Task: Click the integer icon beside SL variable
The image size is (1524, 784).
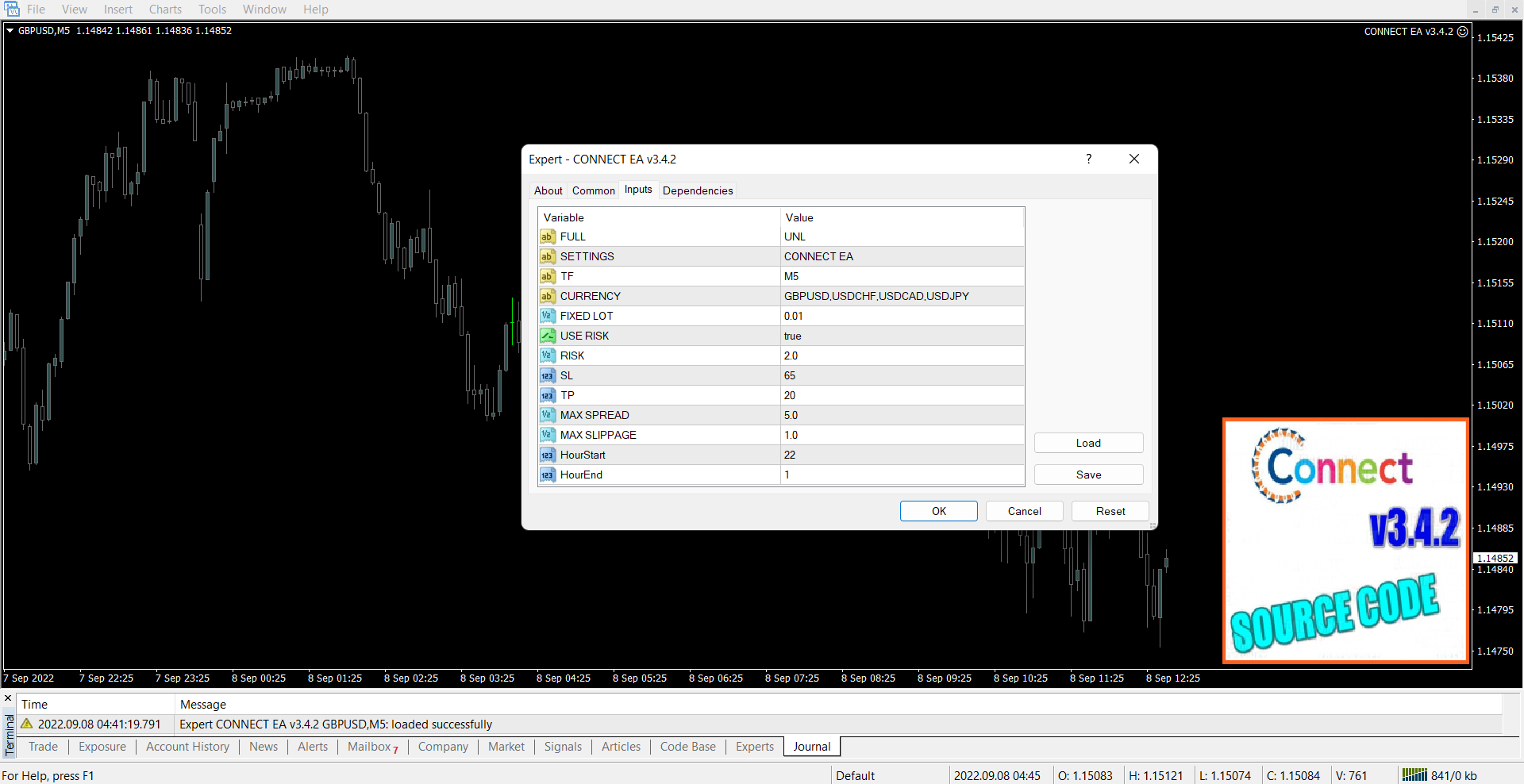Action: tap(547, 375)
